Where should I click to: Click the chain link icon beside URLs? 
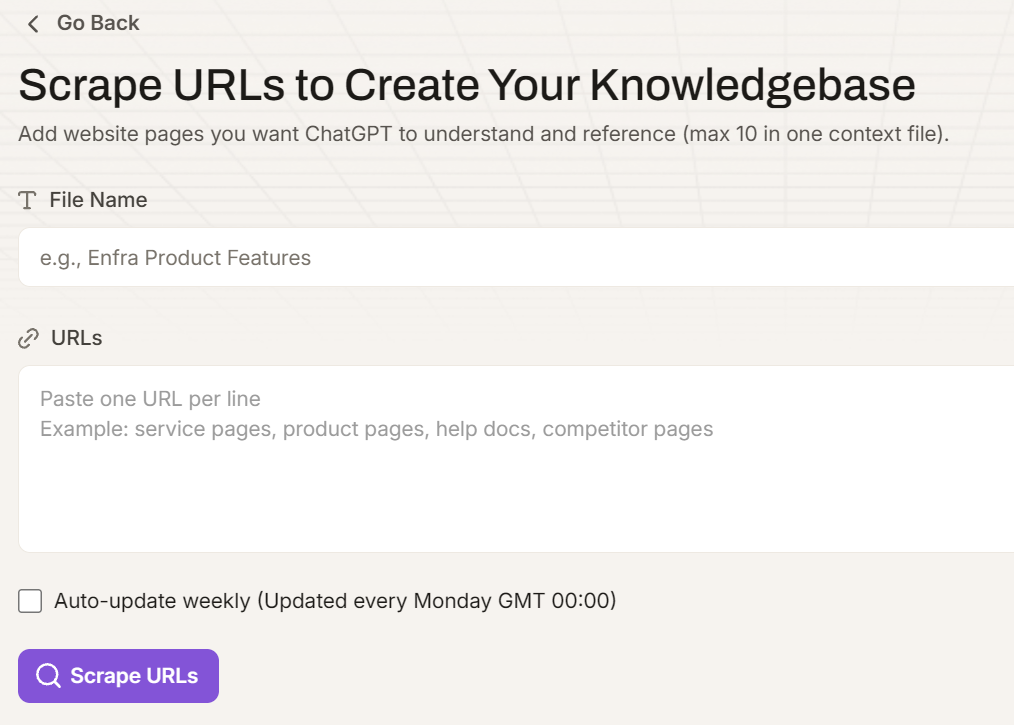28,339
